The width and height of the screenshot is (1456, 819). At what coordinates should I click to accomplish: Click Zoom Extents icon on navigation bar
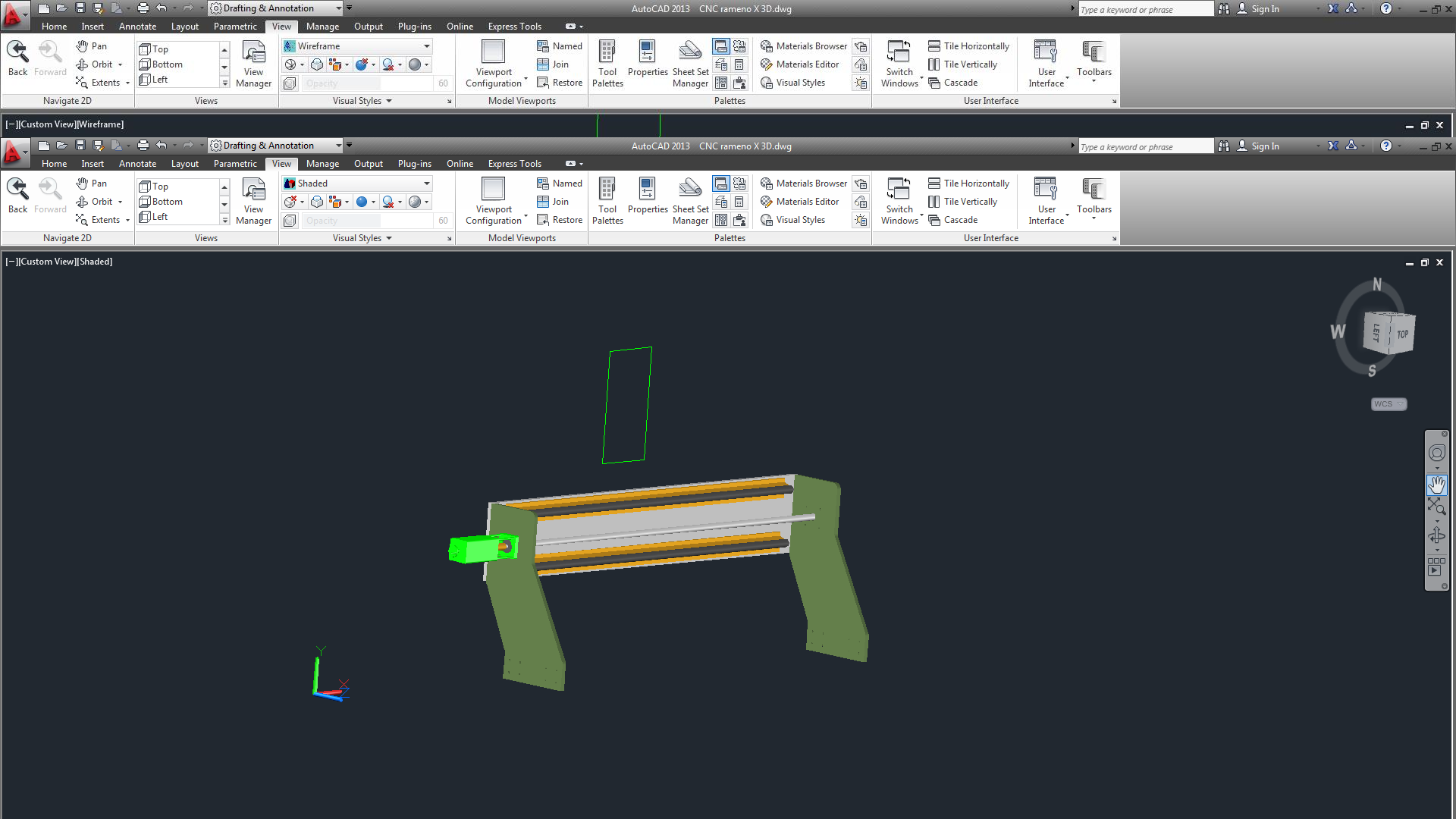coord(1436,507)
